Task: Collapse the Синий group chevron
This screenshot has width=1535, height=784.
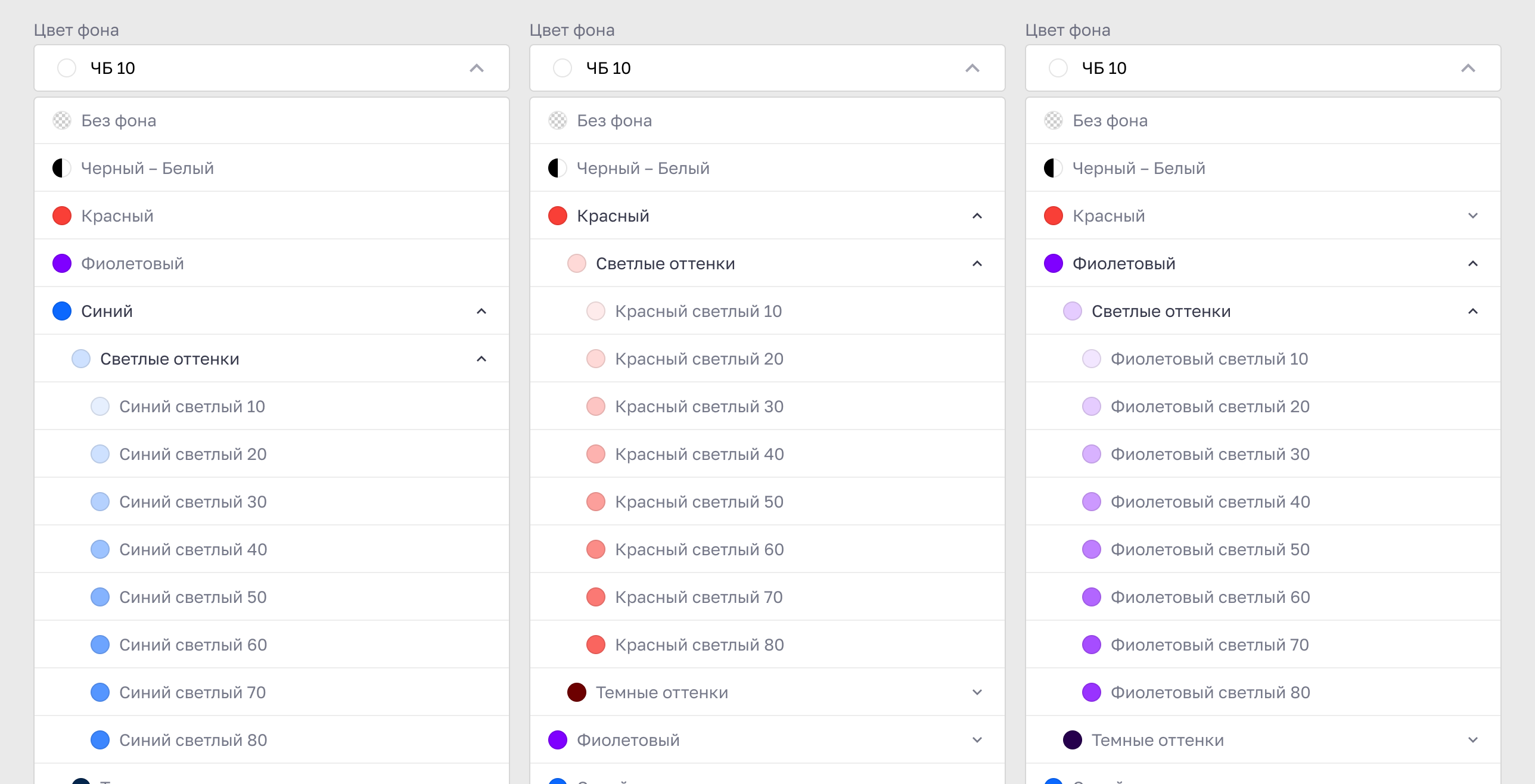Action: (481, 311)
